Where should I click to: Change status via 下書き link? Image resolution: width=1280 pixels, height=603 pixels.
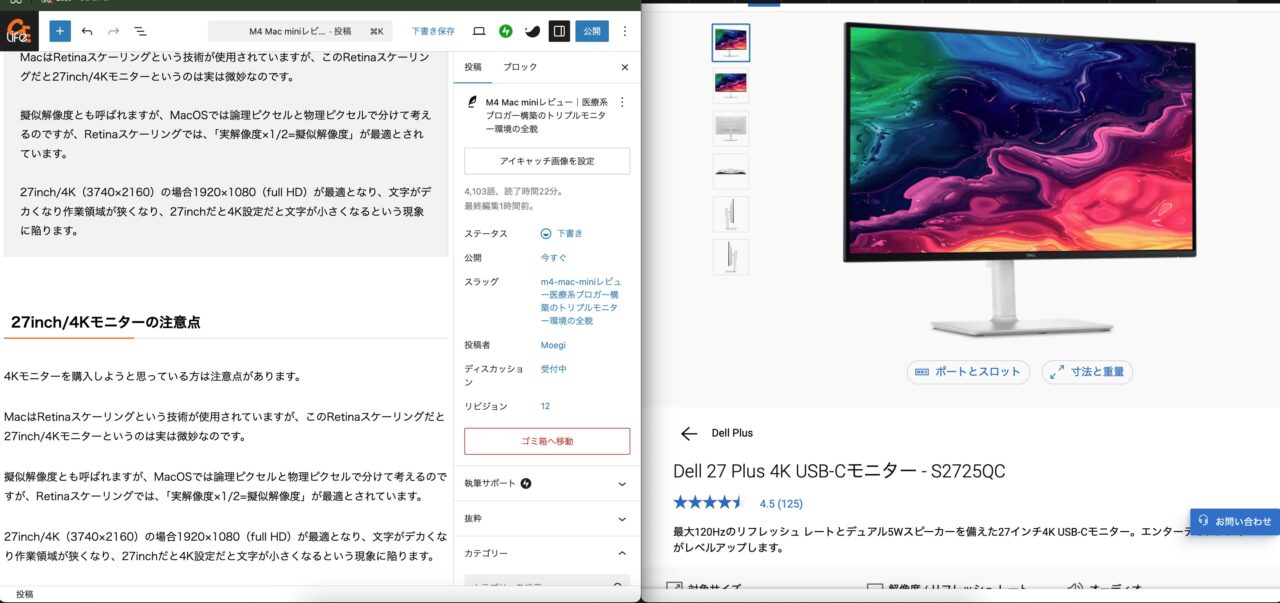(x=569, y=233)
